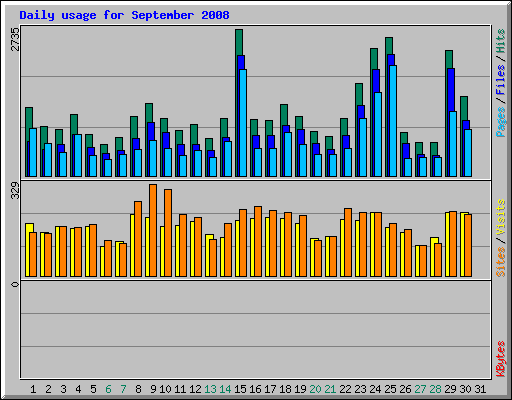512x400 pixels.
Task: Click the yellow sites bar for day 28
Action: 433,257
